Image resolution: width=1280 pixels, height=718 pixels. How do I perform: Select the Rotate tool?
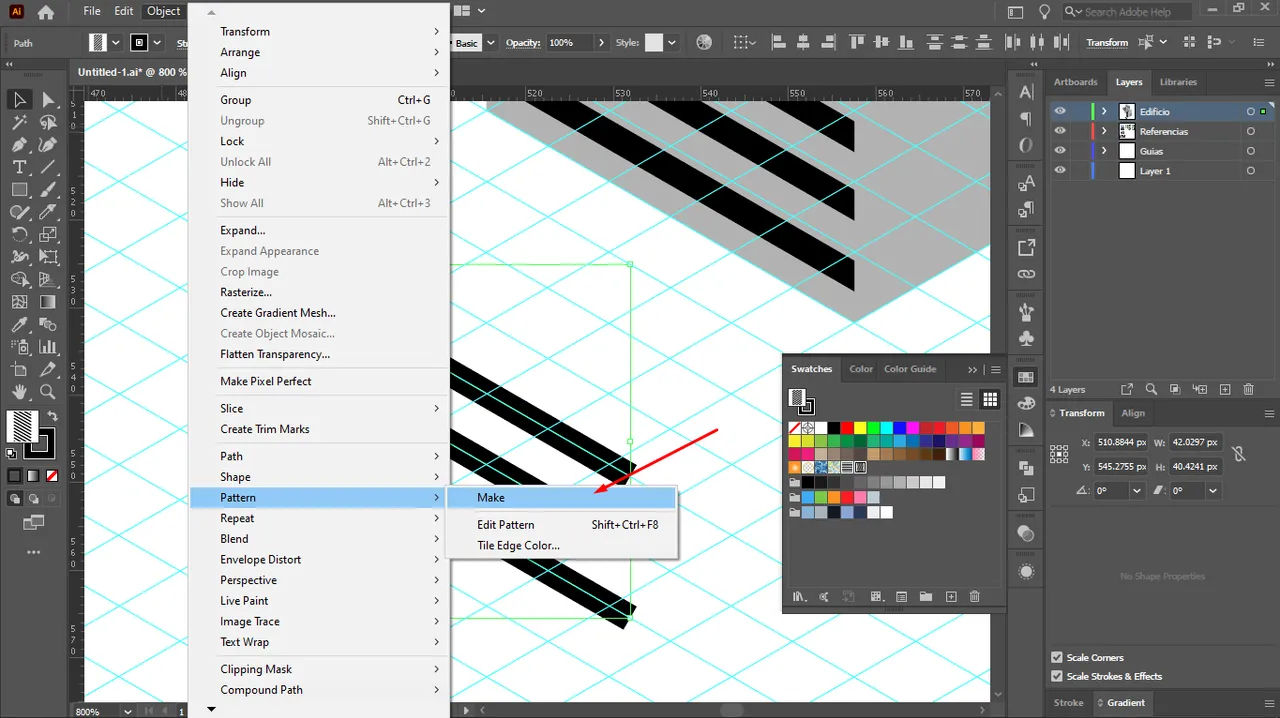point(19,235)
